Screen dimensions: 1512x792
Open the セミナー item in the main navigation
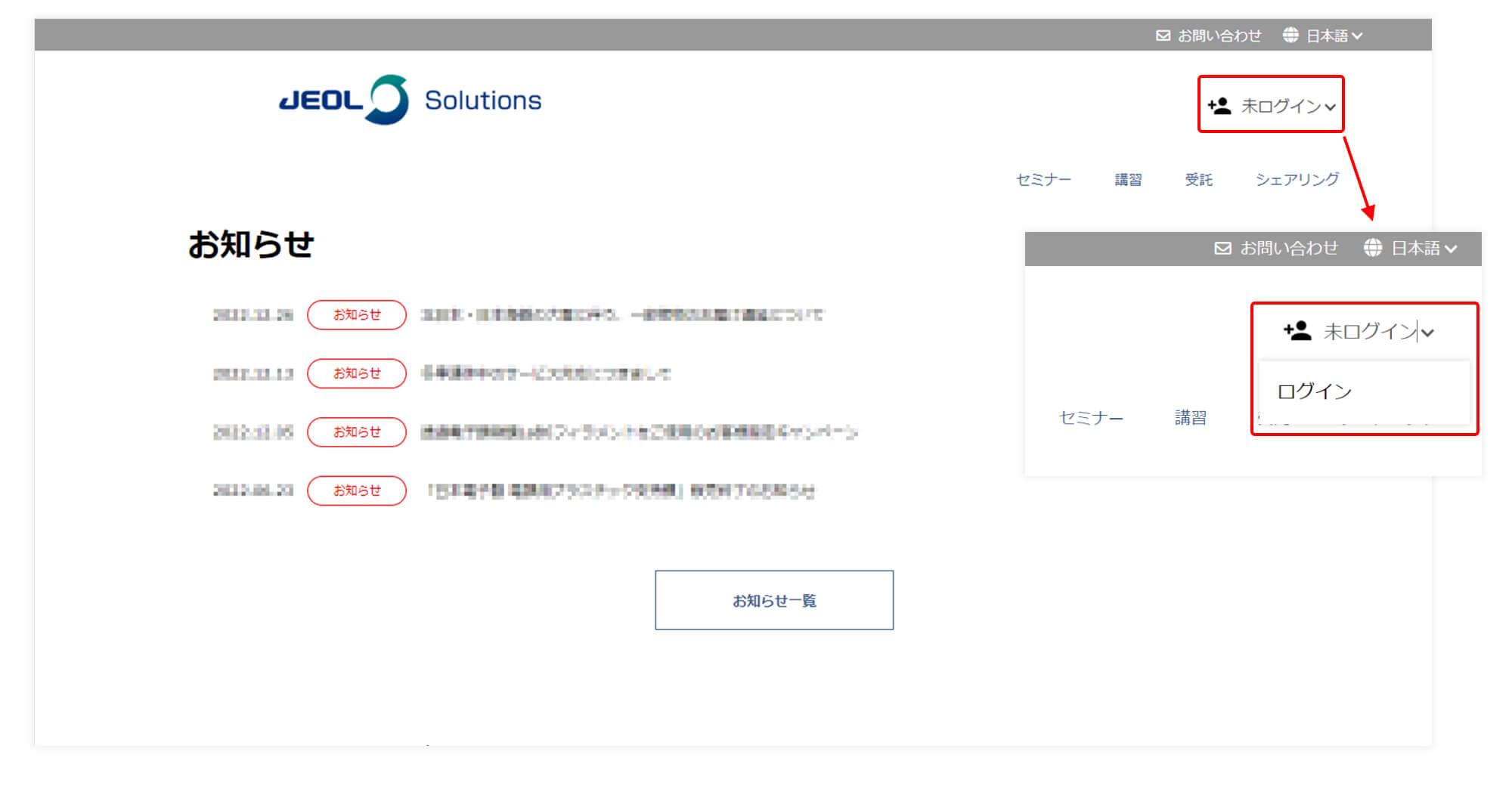[1043, 180]
